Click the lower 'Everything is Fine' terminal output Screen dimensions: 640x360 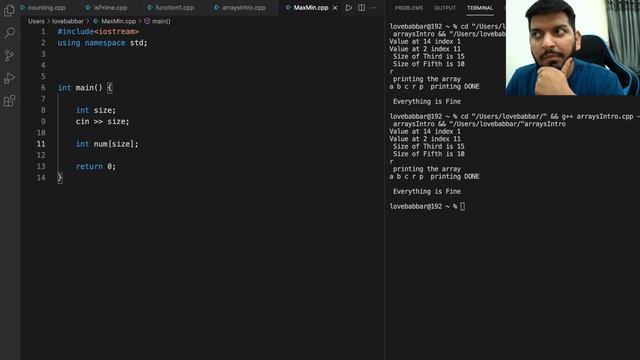(x=427, y=191)
